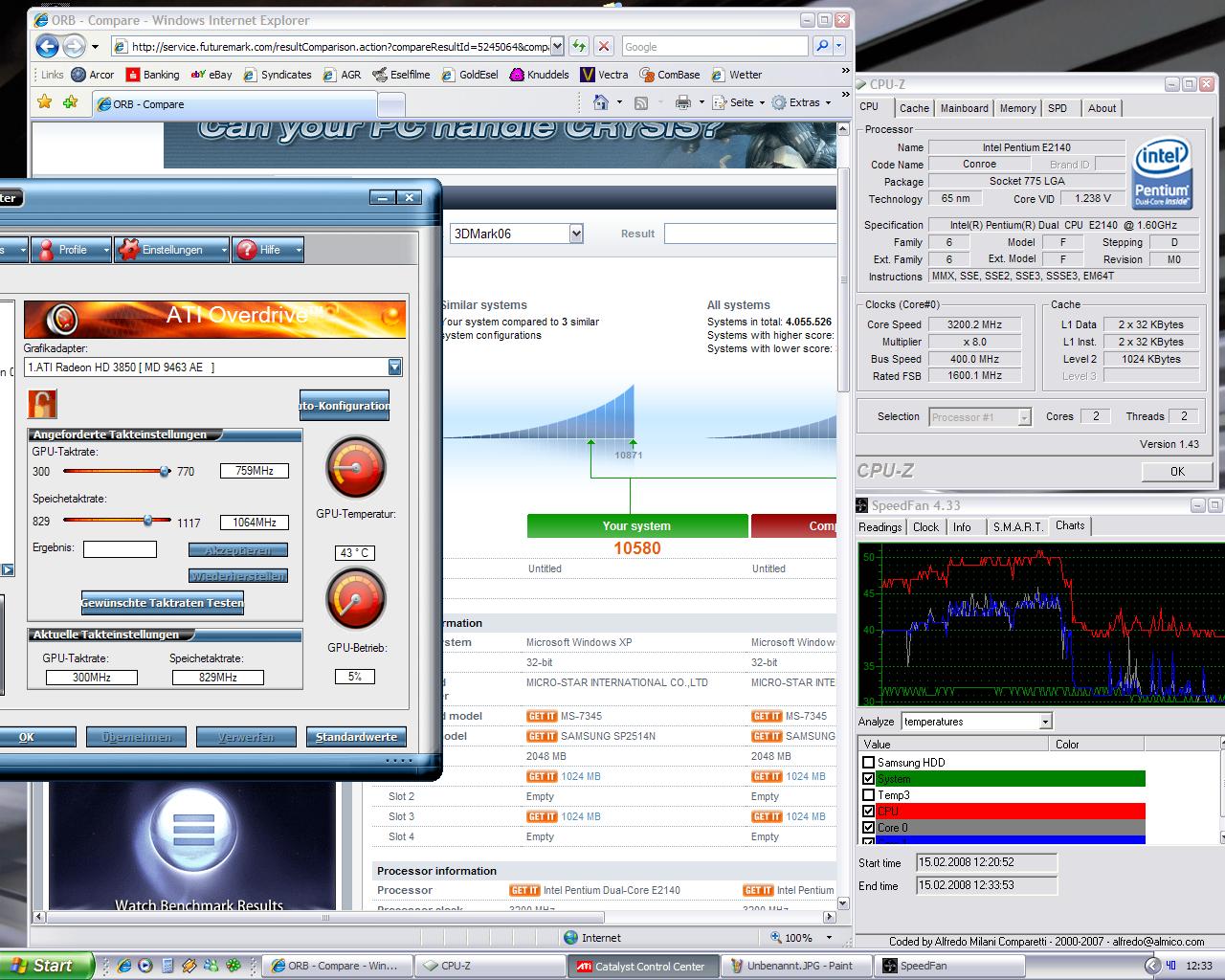Click the Profile person icon in Catalyst

pyautogui.click(x=45, y=250)
